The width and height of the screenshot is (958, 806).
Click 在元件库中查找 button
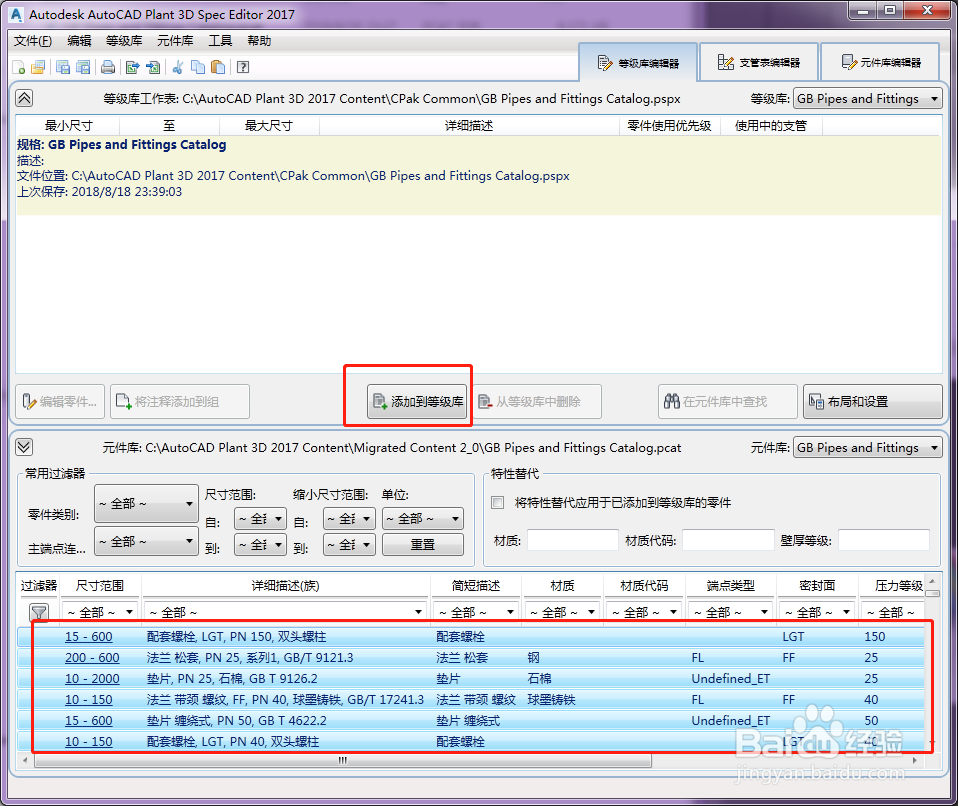tap(728, 401)
